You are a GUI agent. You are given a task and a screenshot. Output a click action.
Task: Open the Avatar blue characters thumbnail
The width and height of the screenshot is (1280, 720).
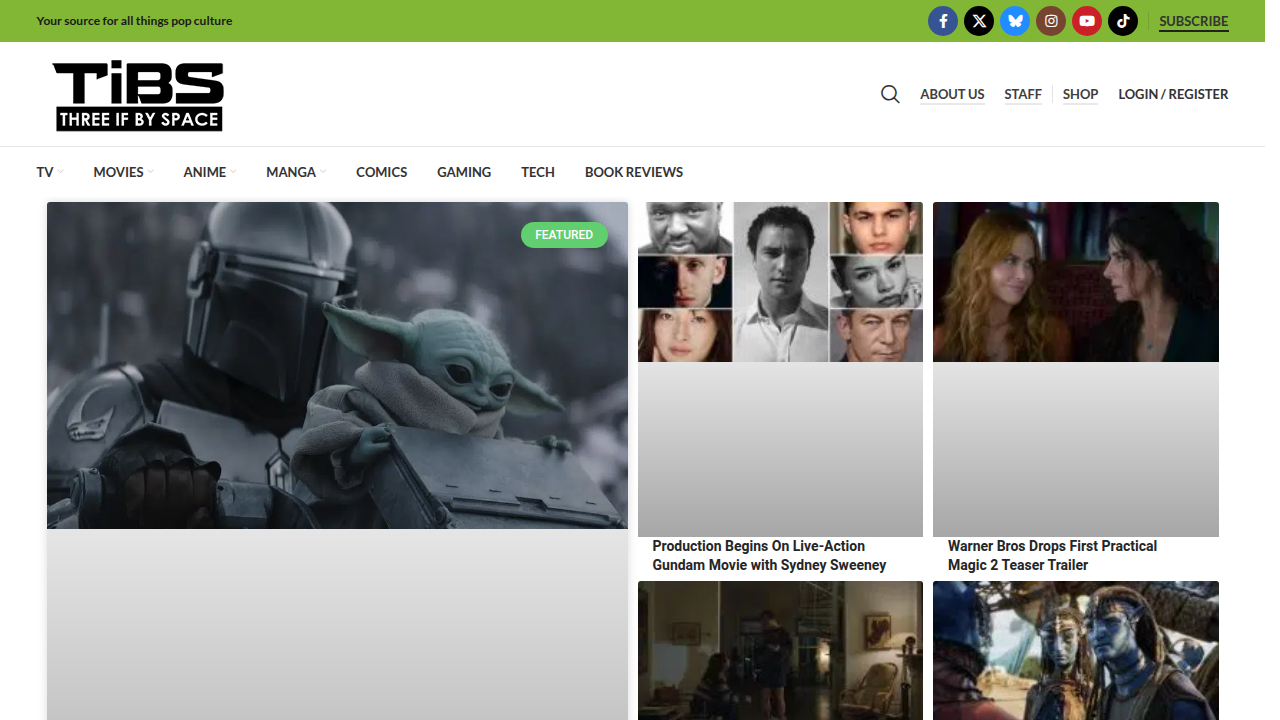point(1076,650)
